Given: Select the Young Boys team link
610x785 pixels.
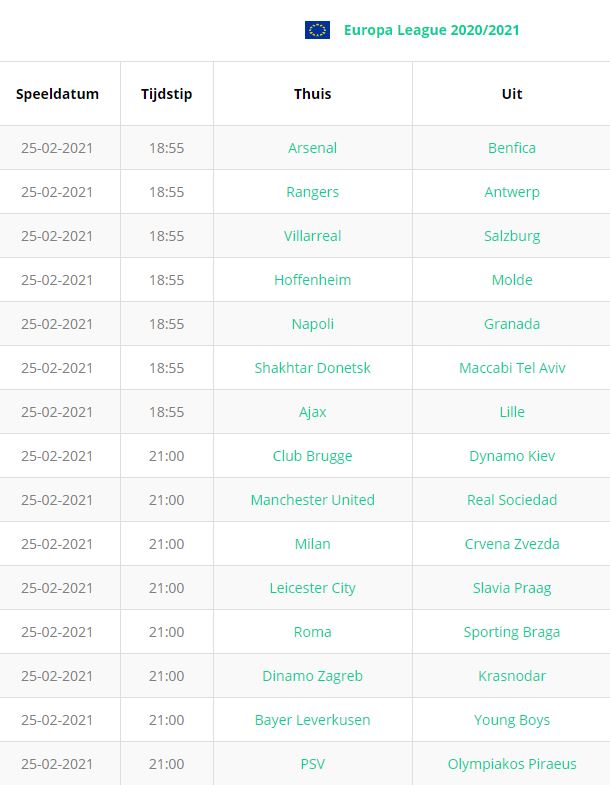Looking at the screenshot, I should coord(512,721).
